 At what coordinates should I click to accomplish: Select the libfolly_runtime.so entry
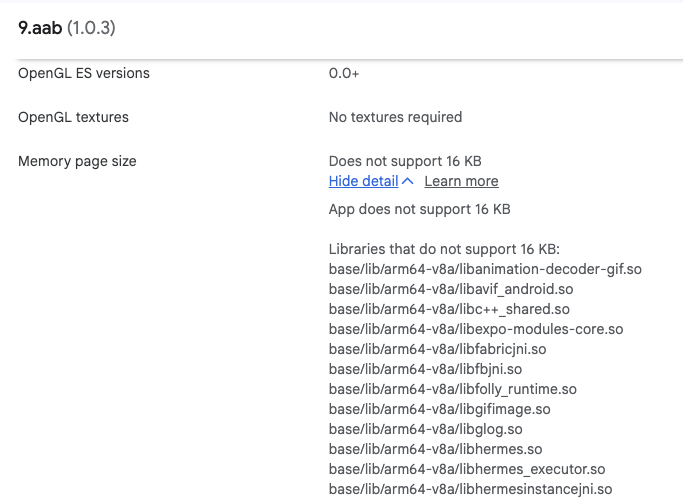pyautogui.click(x=453, y=389)
